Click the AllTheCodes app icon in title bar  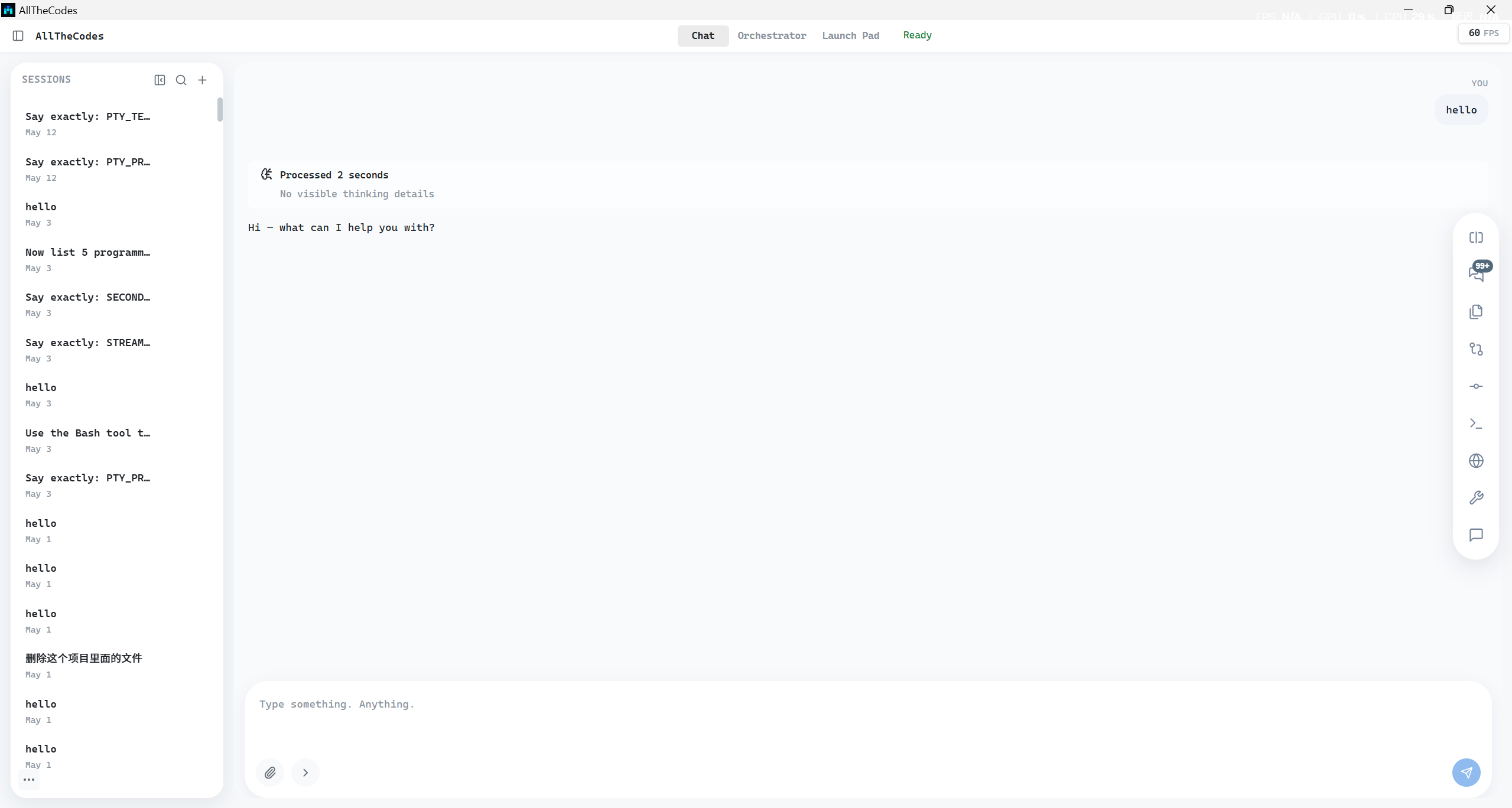(x=8, y=10)
